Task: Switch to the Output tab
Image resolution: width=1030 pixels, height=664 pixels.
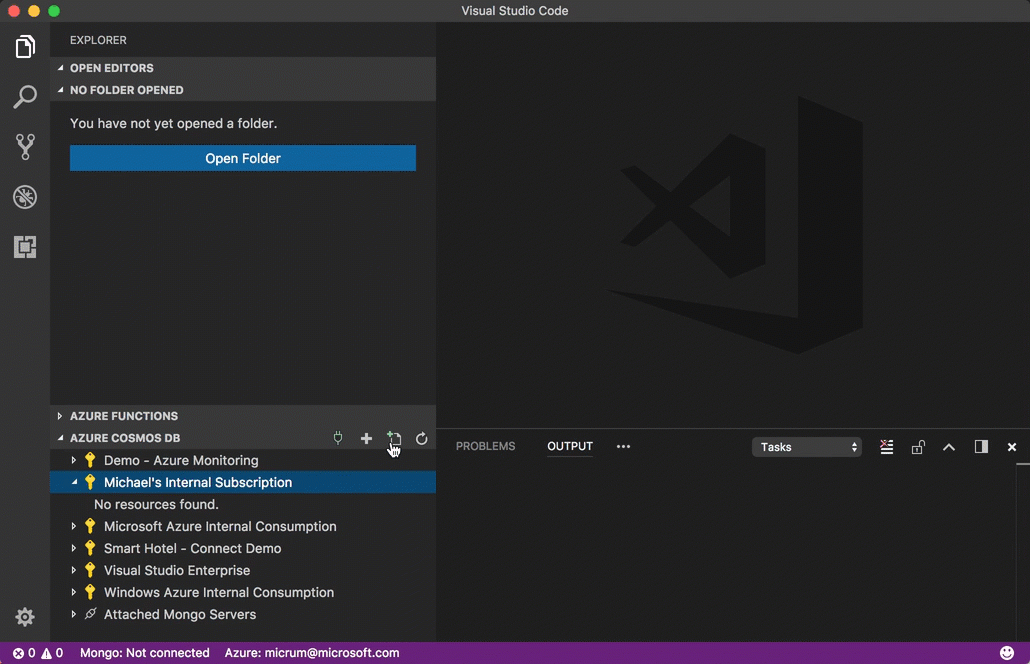Action: click(570, 447)
